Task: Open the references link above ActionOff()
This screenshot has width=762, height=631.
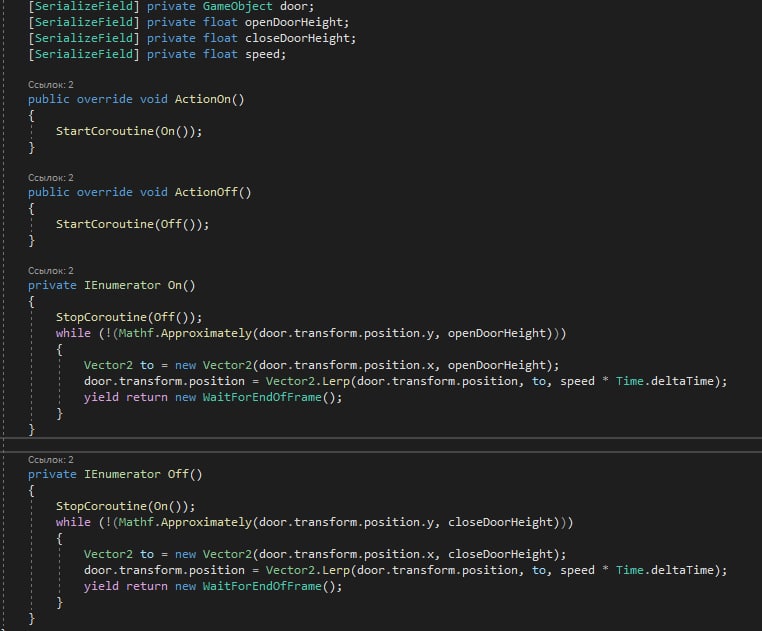Action: (x=51, y=177)
